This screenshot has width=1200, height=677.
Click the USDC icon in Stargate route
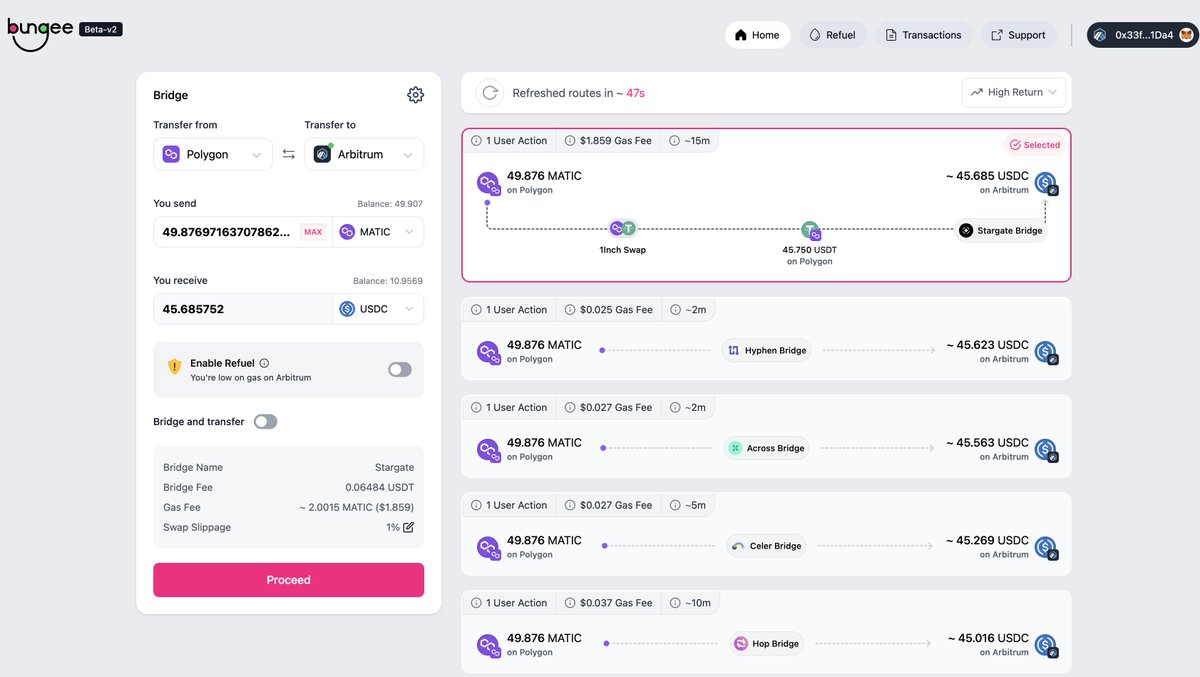click(1046, 183)
